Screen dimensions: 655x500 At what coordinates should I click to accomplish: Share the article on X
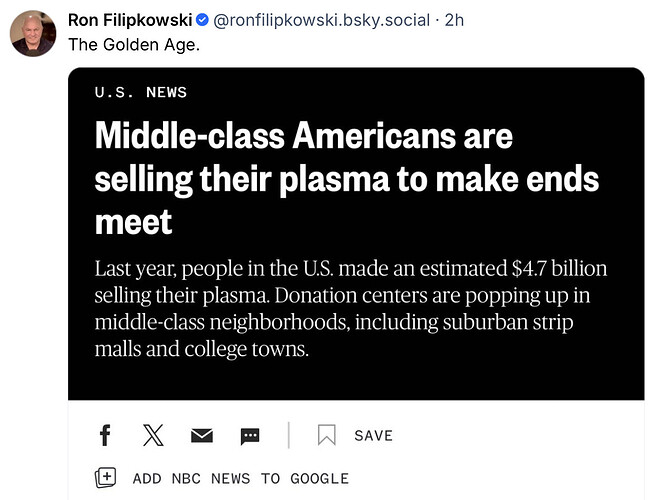click(x=153, y=435)
